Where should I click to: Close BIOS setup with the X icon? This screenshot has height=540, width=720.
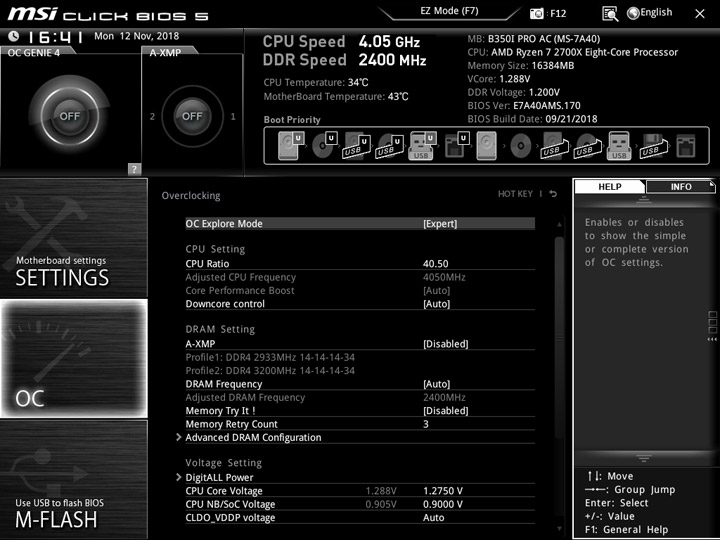tap(700, 14)
